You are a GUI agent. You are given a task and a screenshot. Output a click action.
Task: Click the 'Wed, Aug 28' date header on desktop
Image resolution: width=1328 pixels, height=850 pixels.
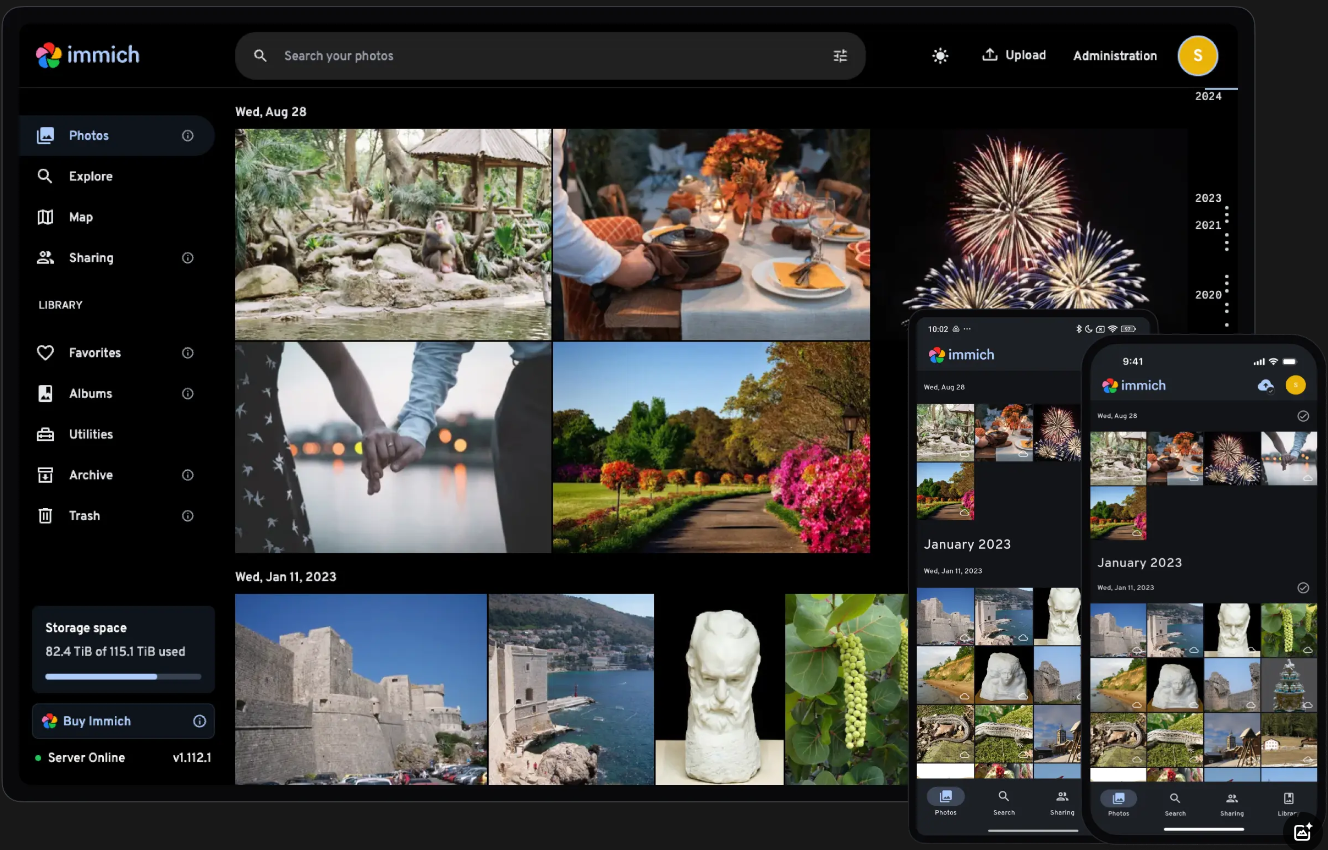point(271,112)
